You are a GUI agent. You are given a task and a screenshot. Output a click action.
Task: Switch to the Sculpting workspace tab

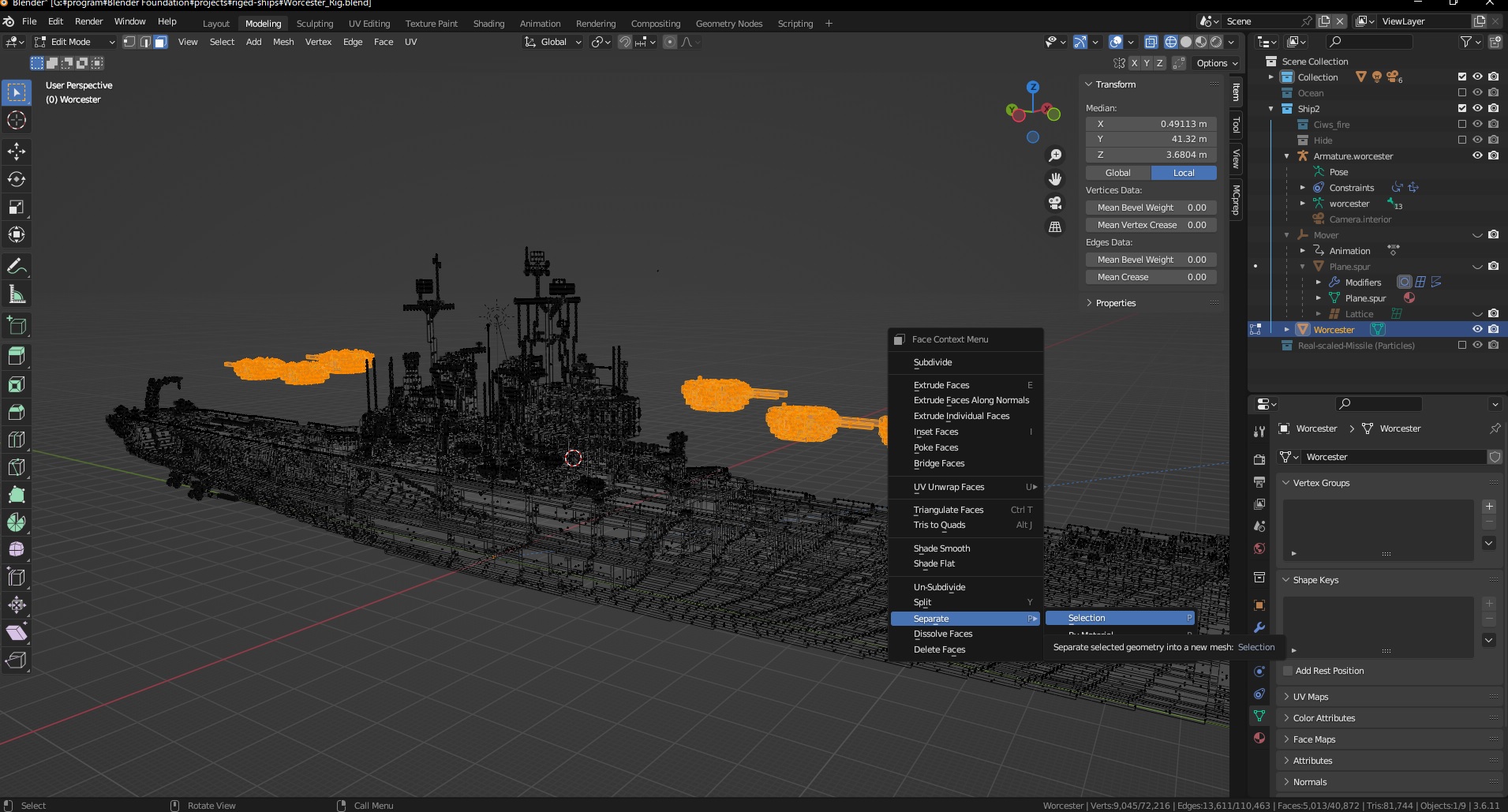315,24
